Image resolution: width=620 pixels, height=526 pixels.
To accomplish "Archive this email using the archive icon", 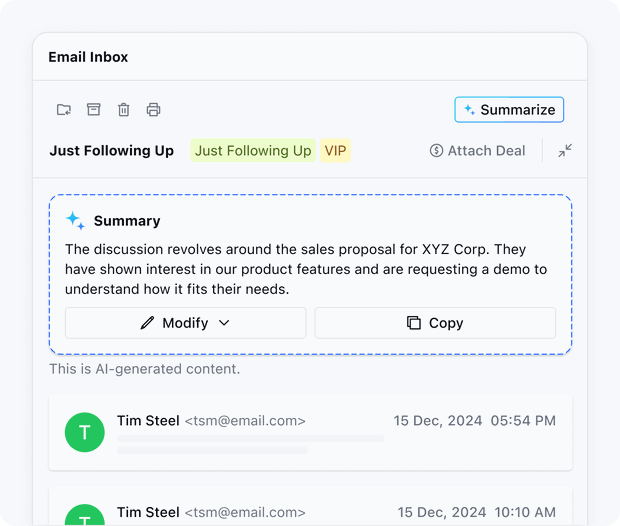I will tap(94, 110).
